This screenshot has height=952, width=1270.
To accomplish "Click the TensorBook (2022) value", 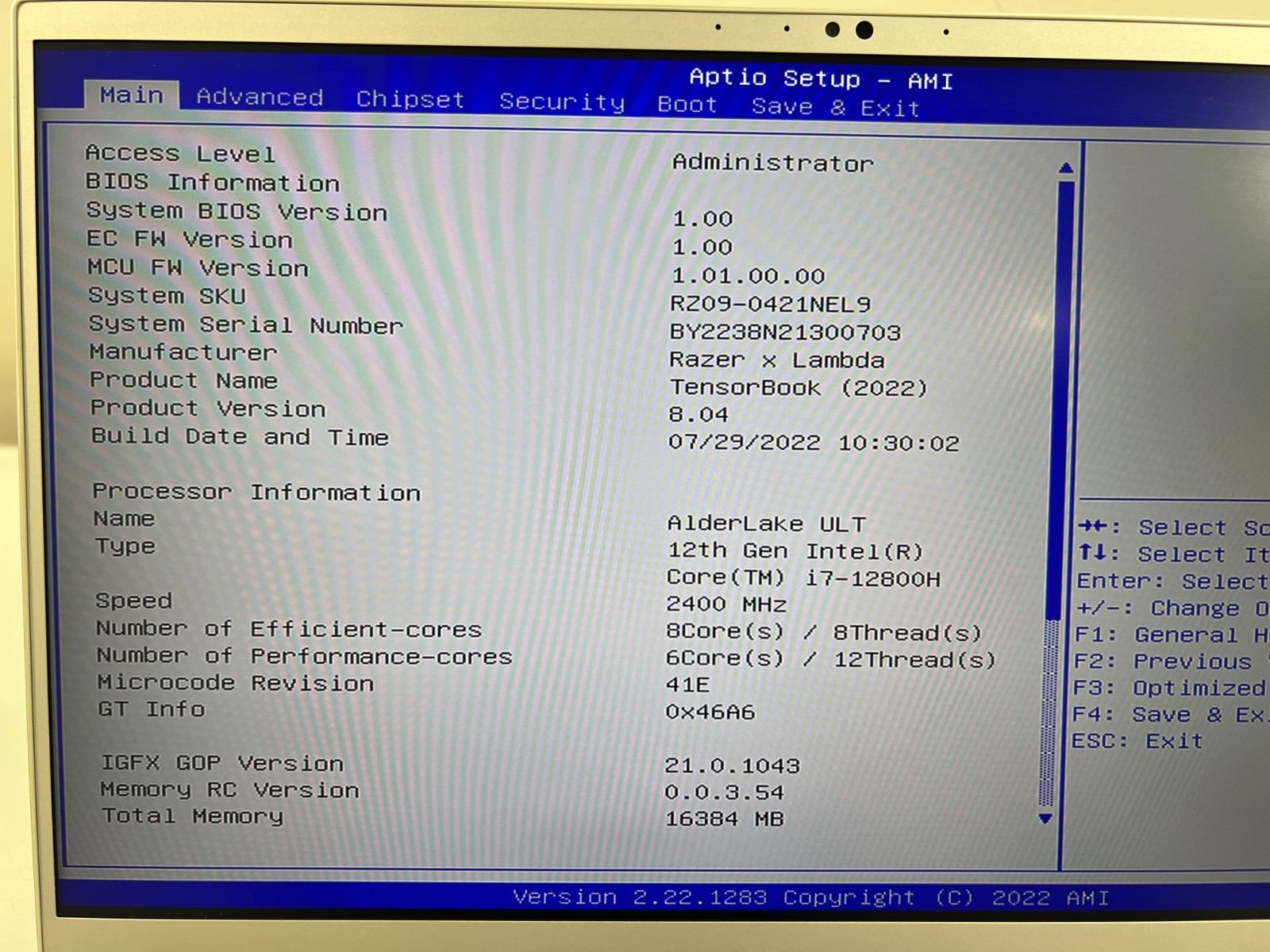I will click(799, 388).
